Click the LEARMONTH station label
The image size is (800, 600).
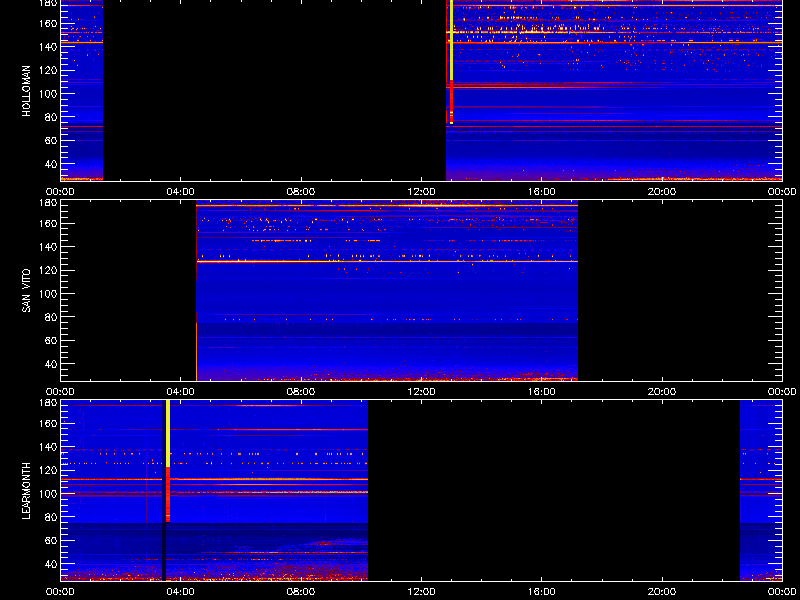[x=27, y=491]
